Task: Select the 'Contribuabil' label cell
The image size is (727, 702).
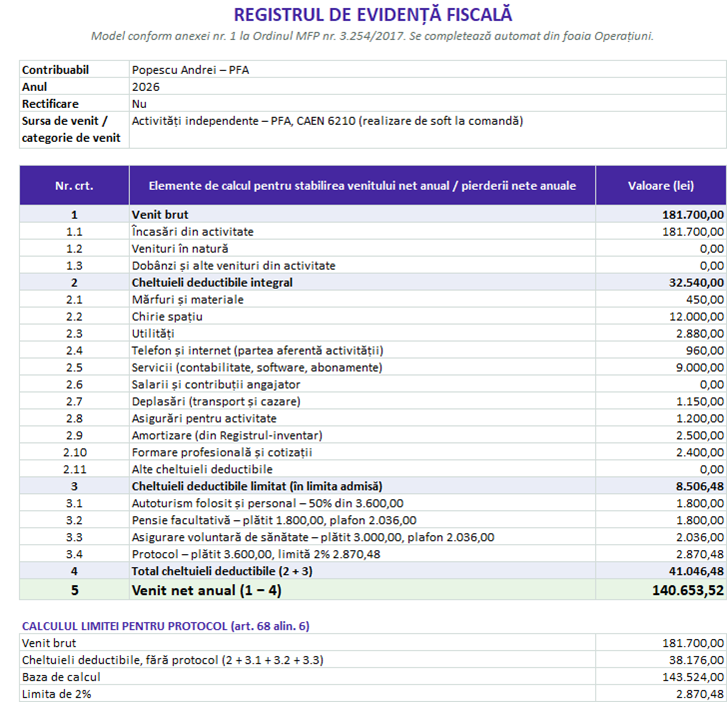Action: (74, 70)
